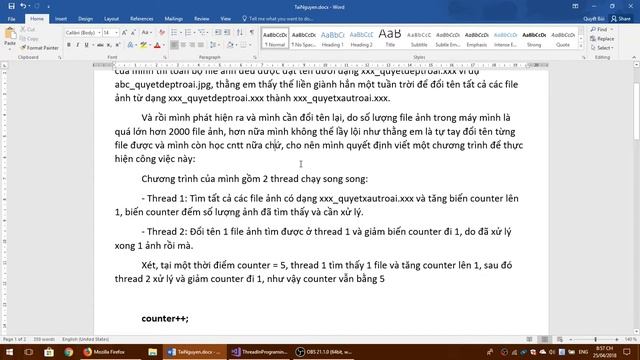Click the Tell me what you want to do box
The image size is (640, 360).
pos(278,19)
